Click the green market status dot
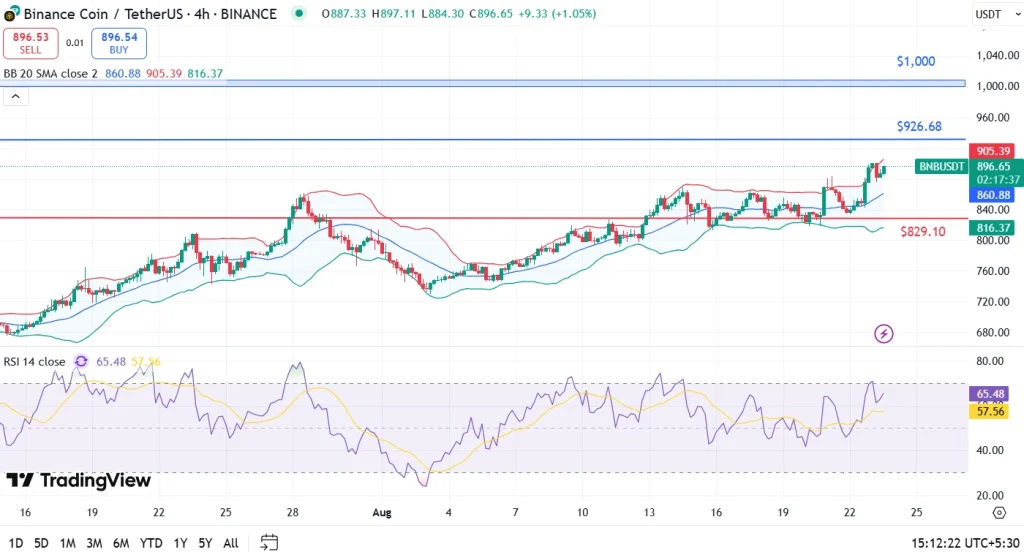 tap(298, 13)
